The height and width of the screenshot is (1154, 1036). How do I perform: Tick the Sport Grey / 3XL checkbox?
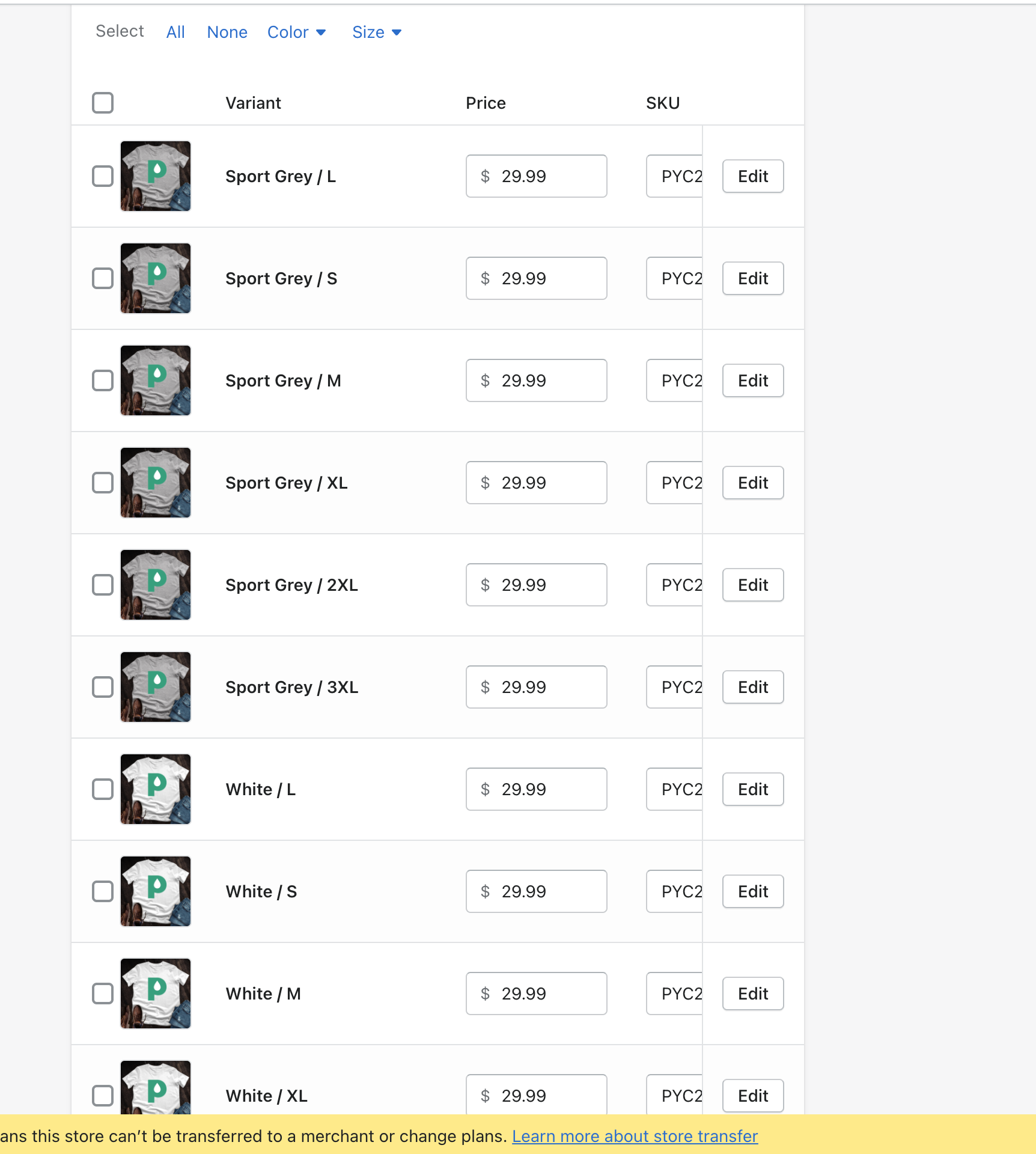tap(103, 687)
